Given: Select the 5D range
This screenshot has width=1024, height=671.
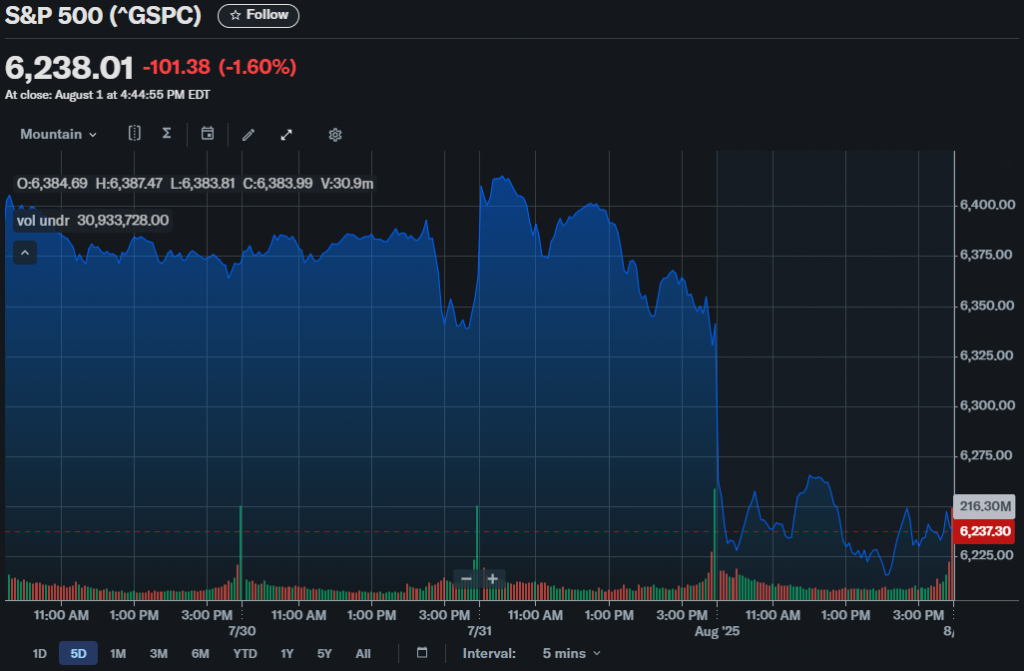Looking at the screenshot, I should tap(78, 653).
